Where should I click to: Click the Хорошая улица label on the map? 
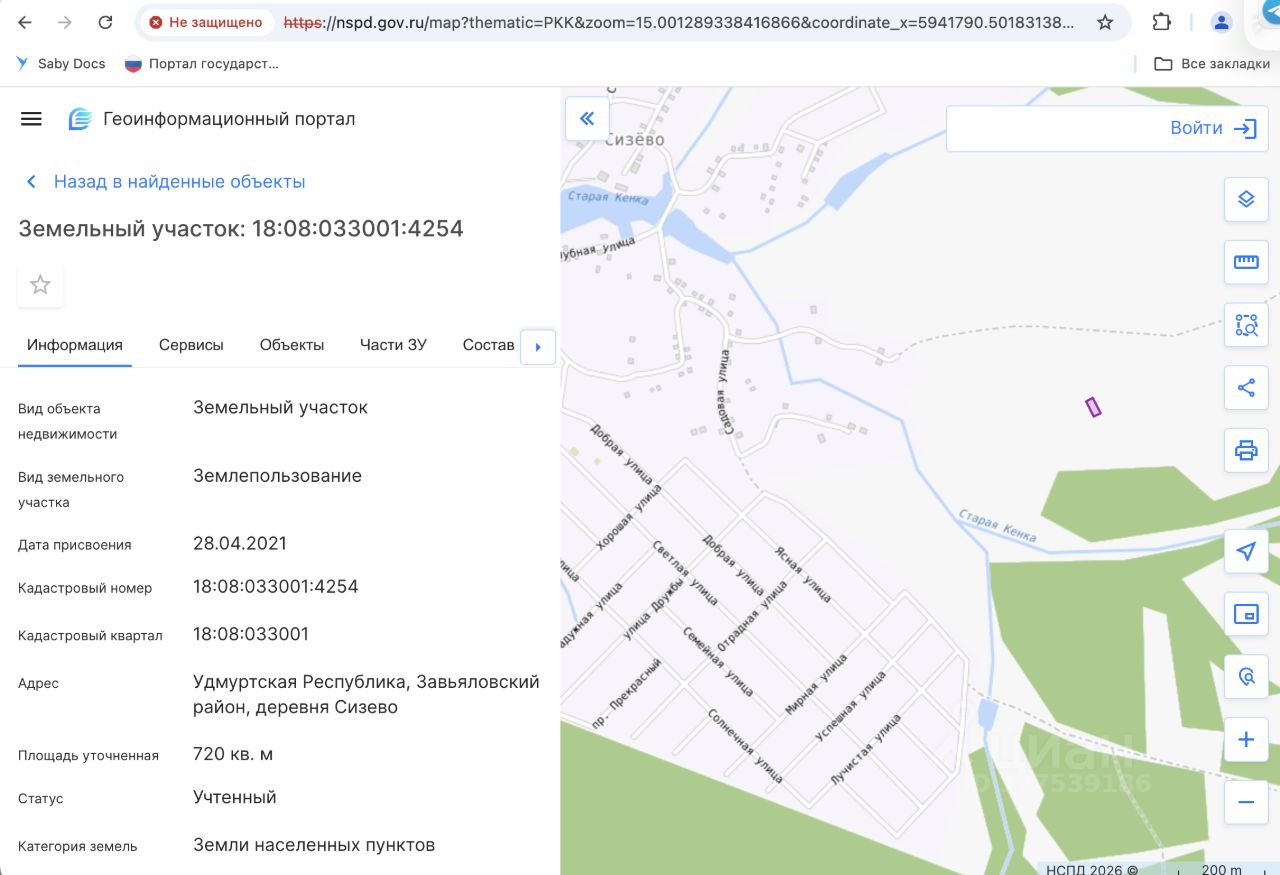[x=628, y=517]
